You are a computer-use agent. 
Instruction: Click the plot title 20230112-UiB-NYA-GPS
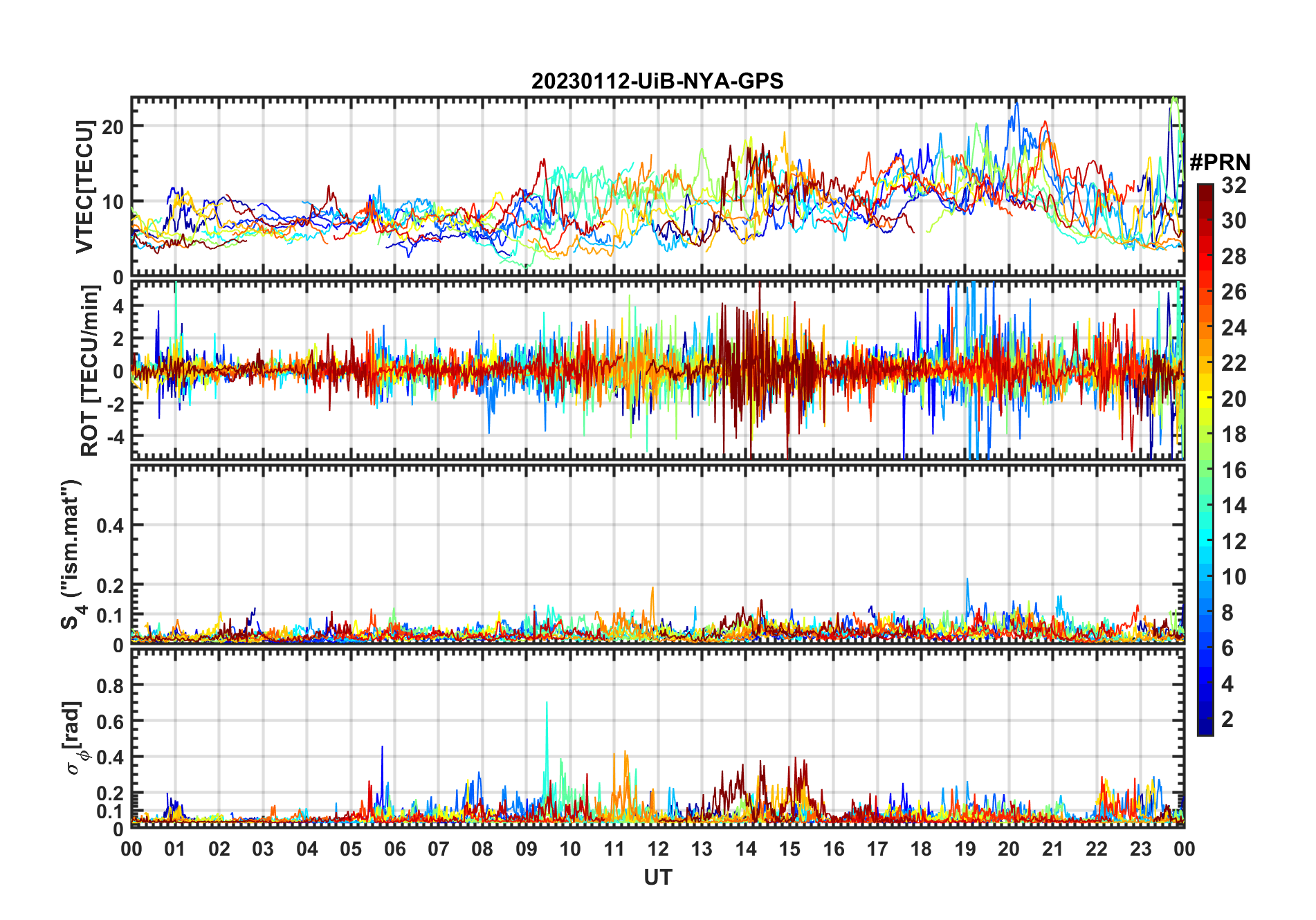coord(657,82)
